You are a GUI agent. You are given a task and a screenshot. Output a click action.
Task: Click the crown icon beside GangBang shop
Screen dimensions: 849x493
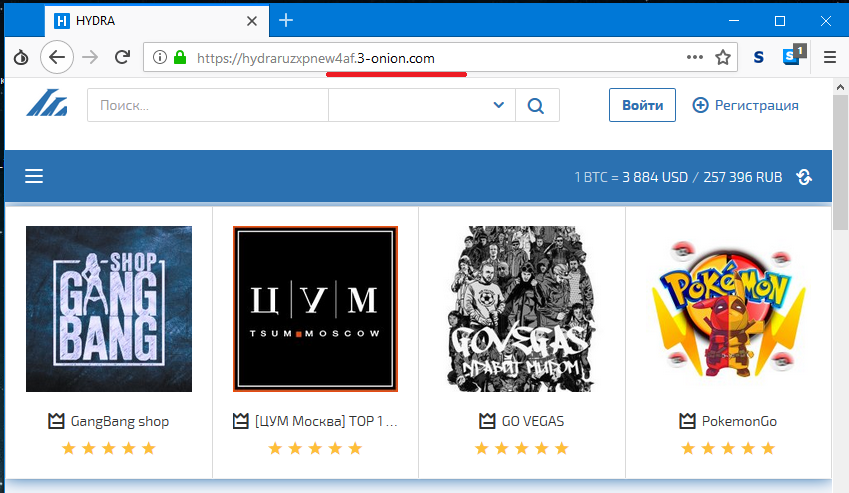pyautogui.click(x=56, y=420)
